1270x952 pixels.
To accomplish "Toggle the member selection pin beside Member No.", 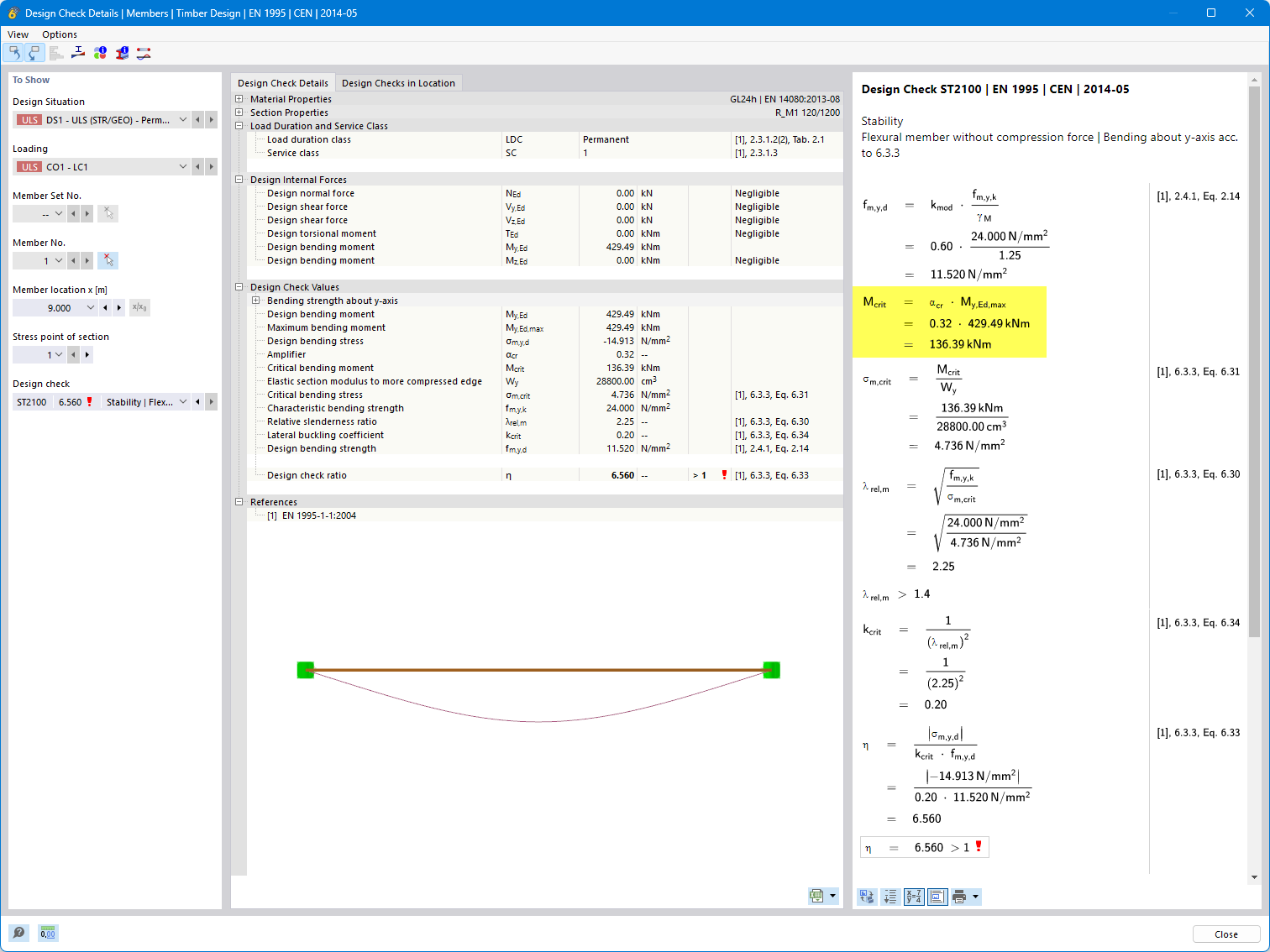I will coord(108,260).
